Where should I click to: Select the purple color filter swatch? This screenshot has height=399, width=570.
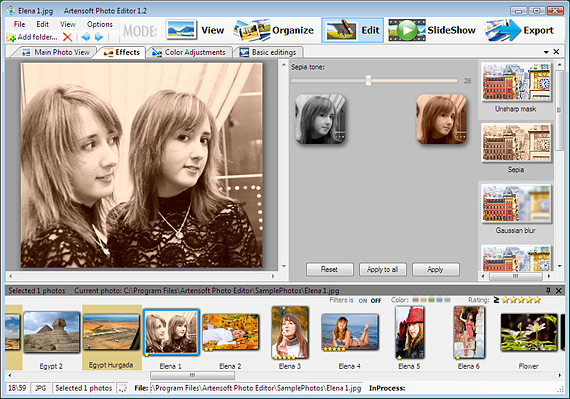(x=447, y=300)
